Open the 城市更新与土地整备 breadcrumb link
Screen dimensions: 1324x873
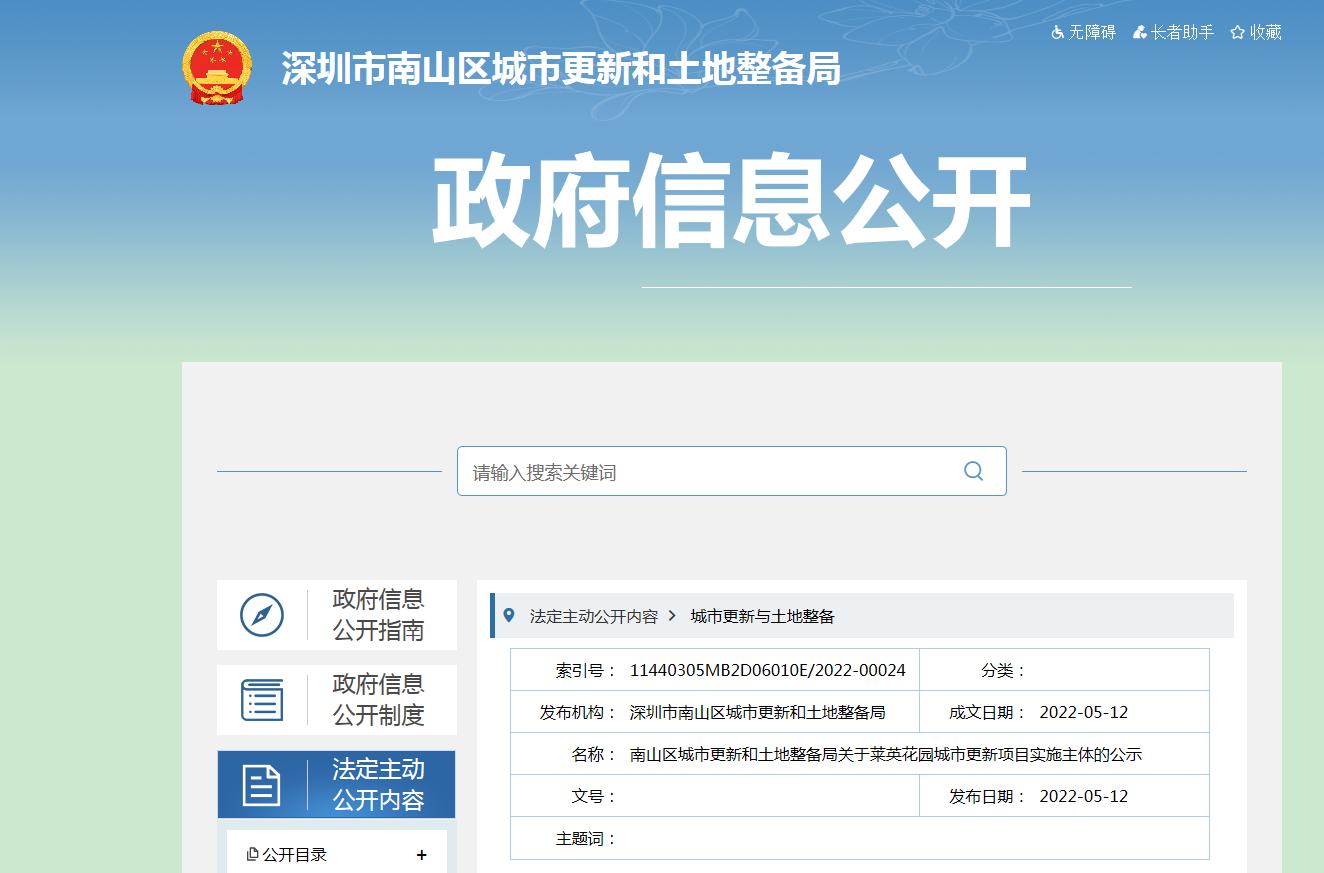[762, 617]
